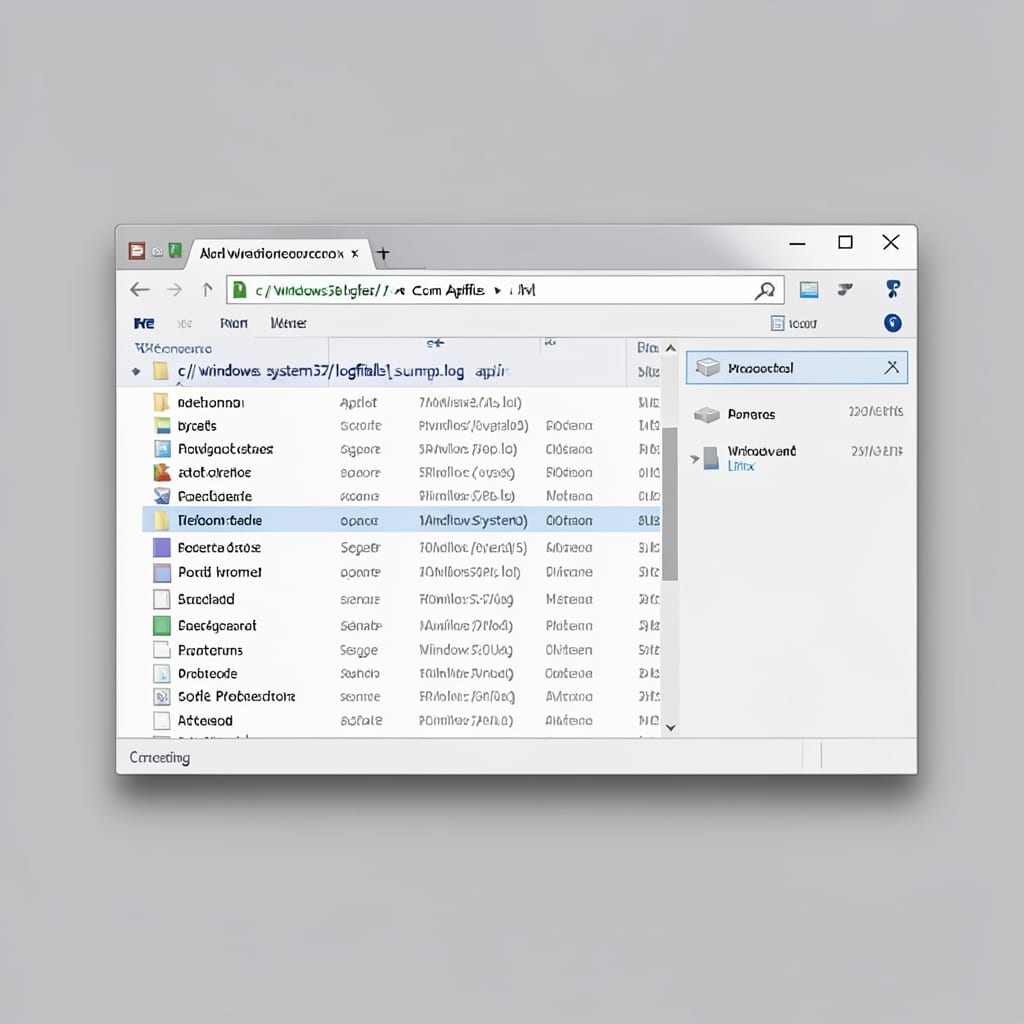Screen dimensions: 1024x1024
Task: Close the current tab with its x
Action: pyautogui.click(x=355, y=253)
